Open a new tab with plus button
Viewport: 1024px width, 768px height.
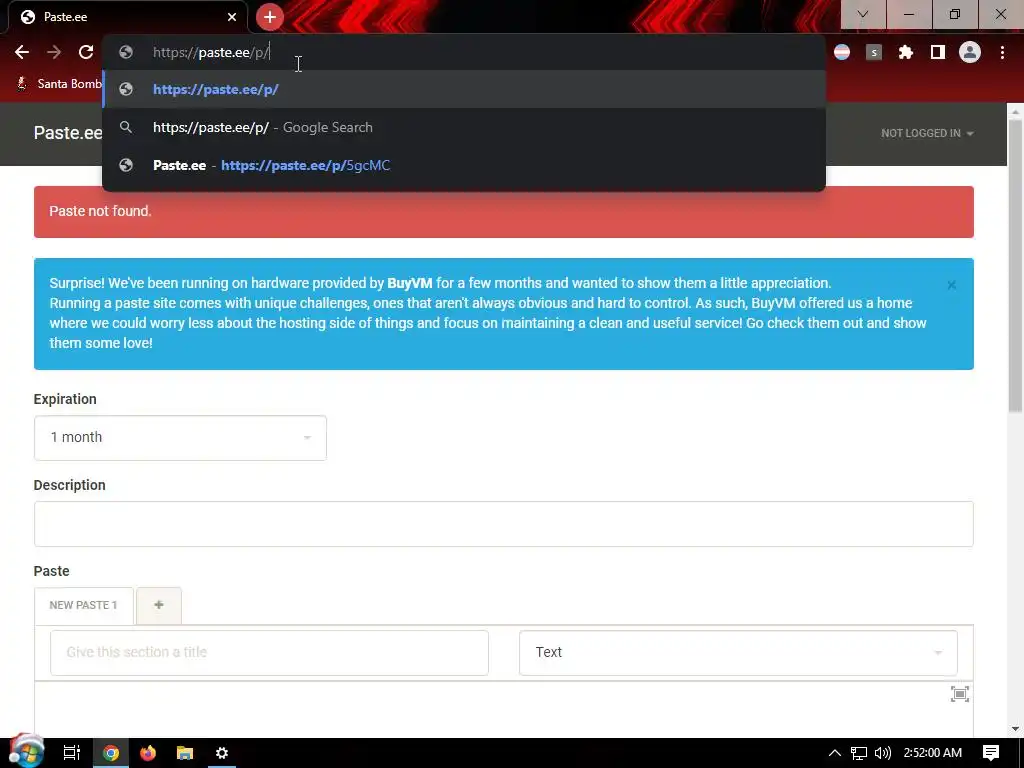(x=270, y=17)
